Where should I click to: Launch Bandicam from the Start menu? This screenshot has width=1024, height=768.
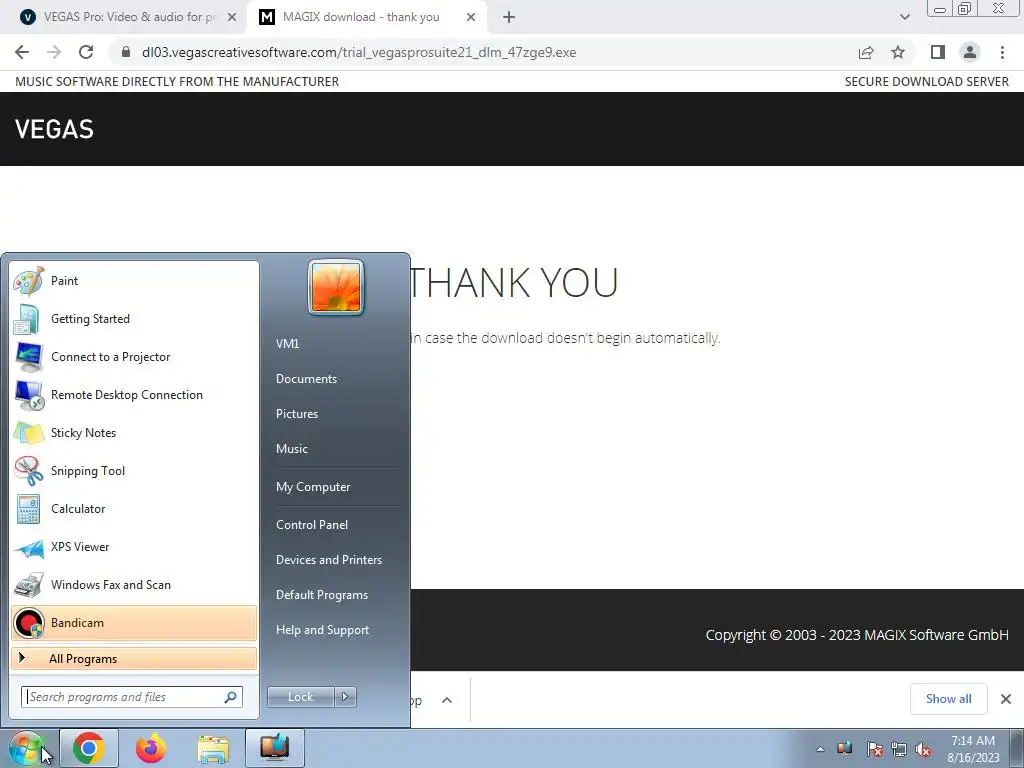click(134, 622)
